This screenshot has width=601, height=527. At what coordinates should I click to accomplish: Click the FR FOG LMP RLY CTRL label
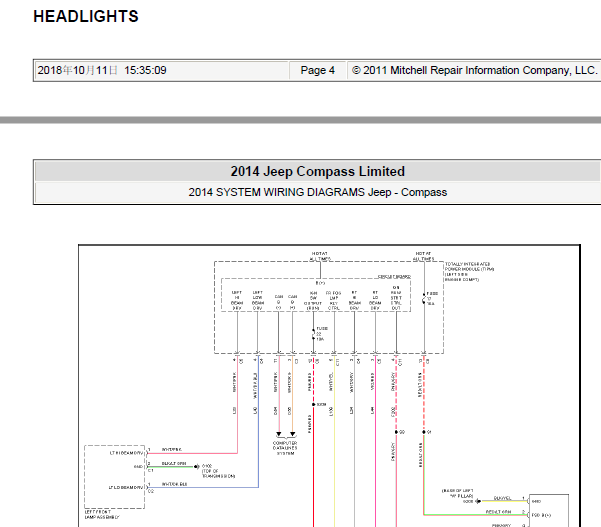point(334,300)
